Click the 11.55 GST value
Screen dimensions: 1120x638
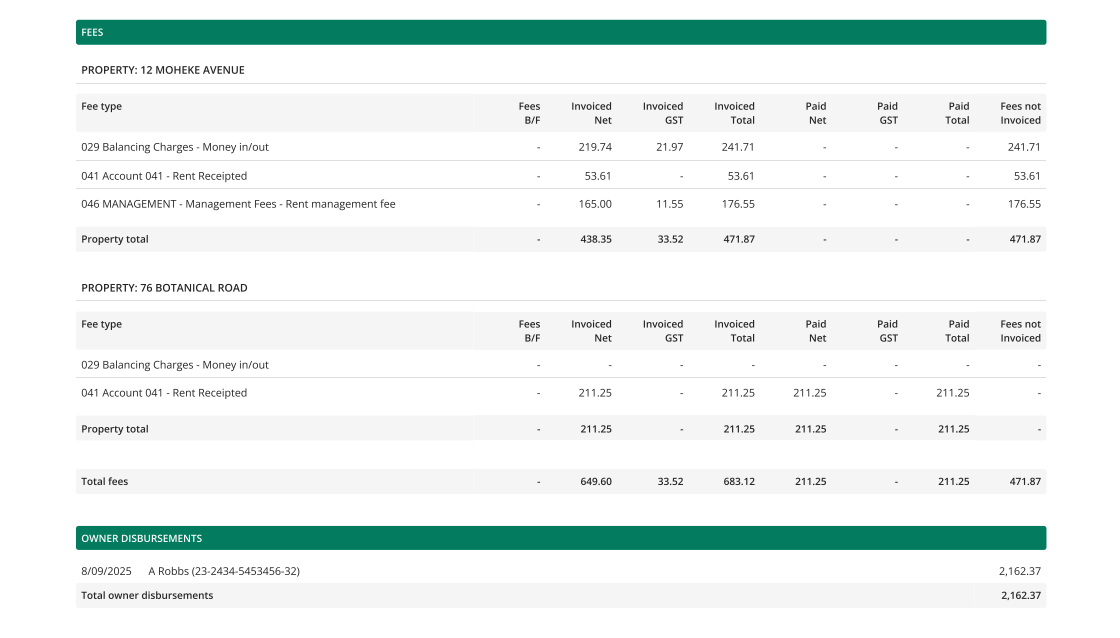(669, 204)
